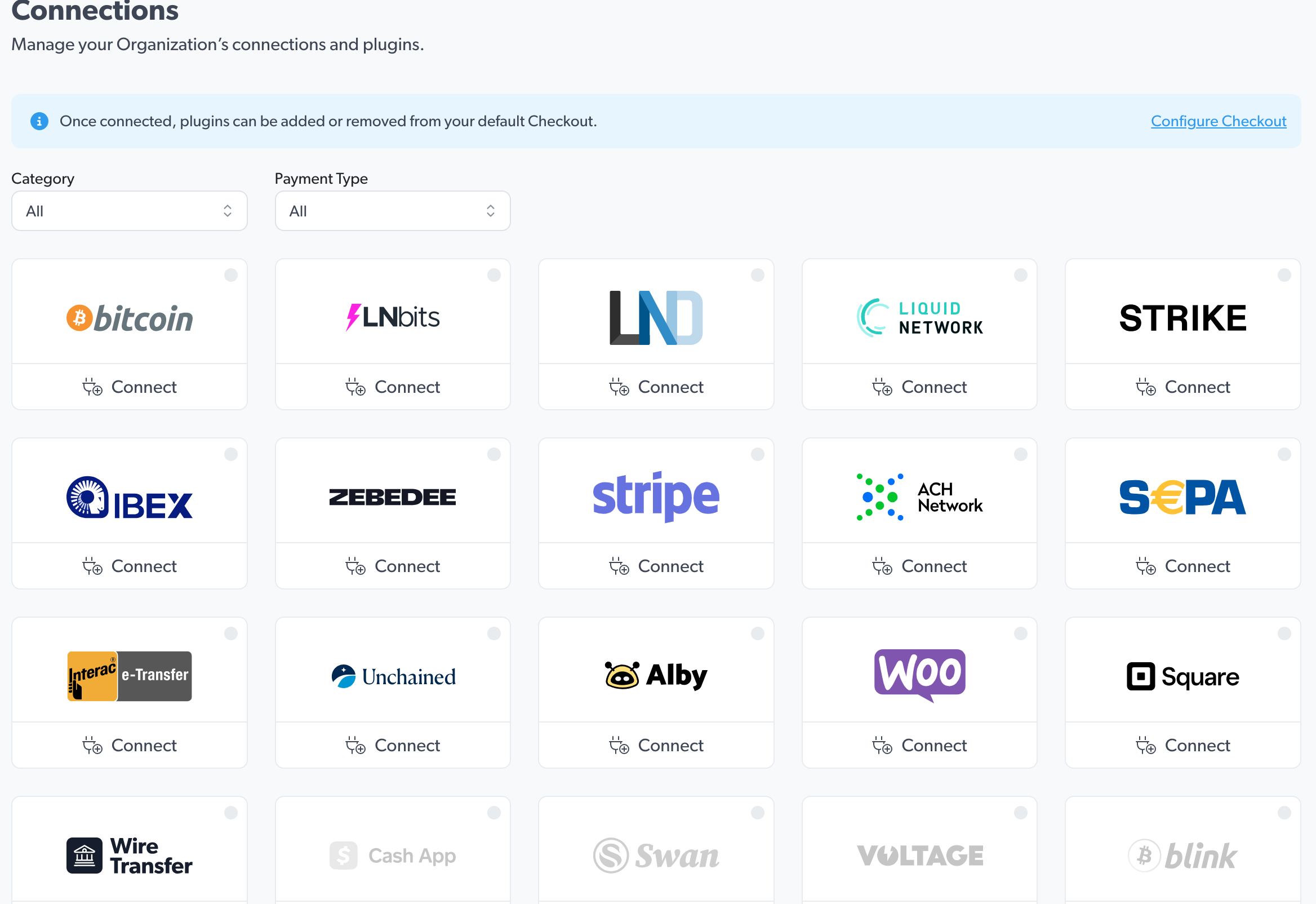Screen dimensions: 1316x904
Task: Click the Wire Transfer logo
Action: 130,856
